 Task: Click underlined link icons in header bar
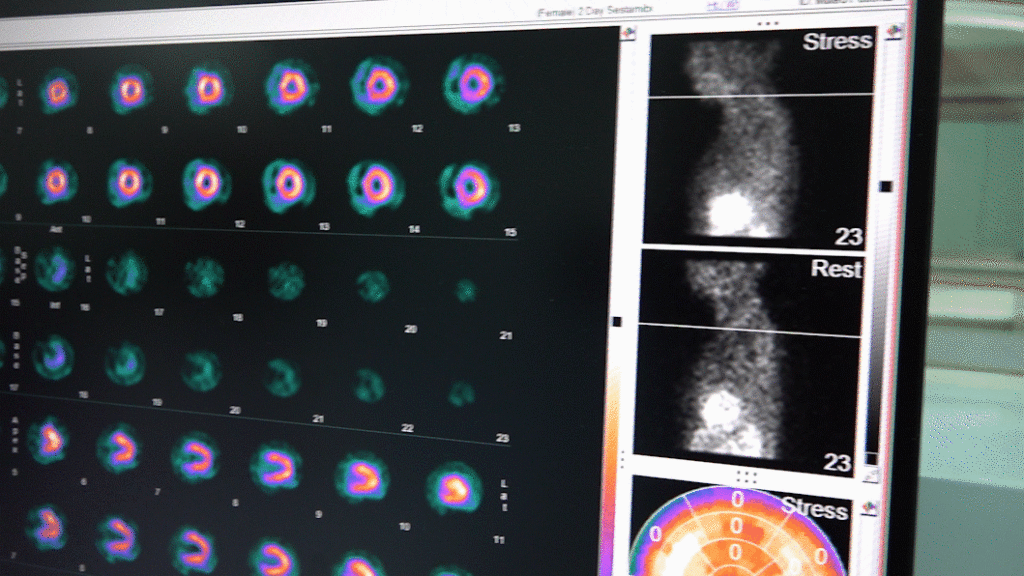coord(722,6)
